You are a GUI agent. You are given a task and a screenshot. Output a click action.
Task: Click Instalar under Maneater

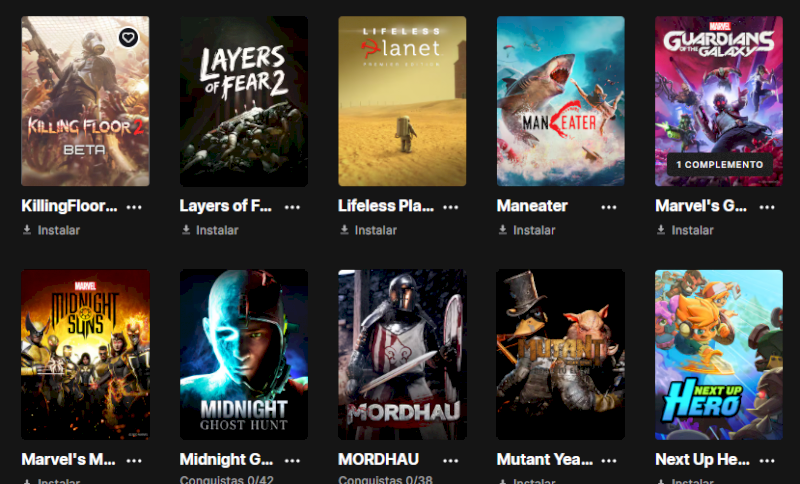tap(527, 230)
